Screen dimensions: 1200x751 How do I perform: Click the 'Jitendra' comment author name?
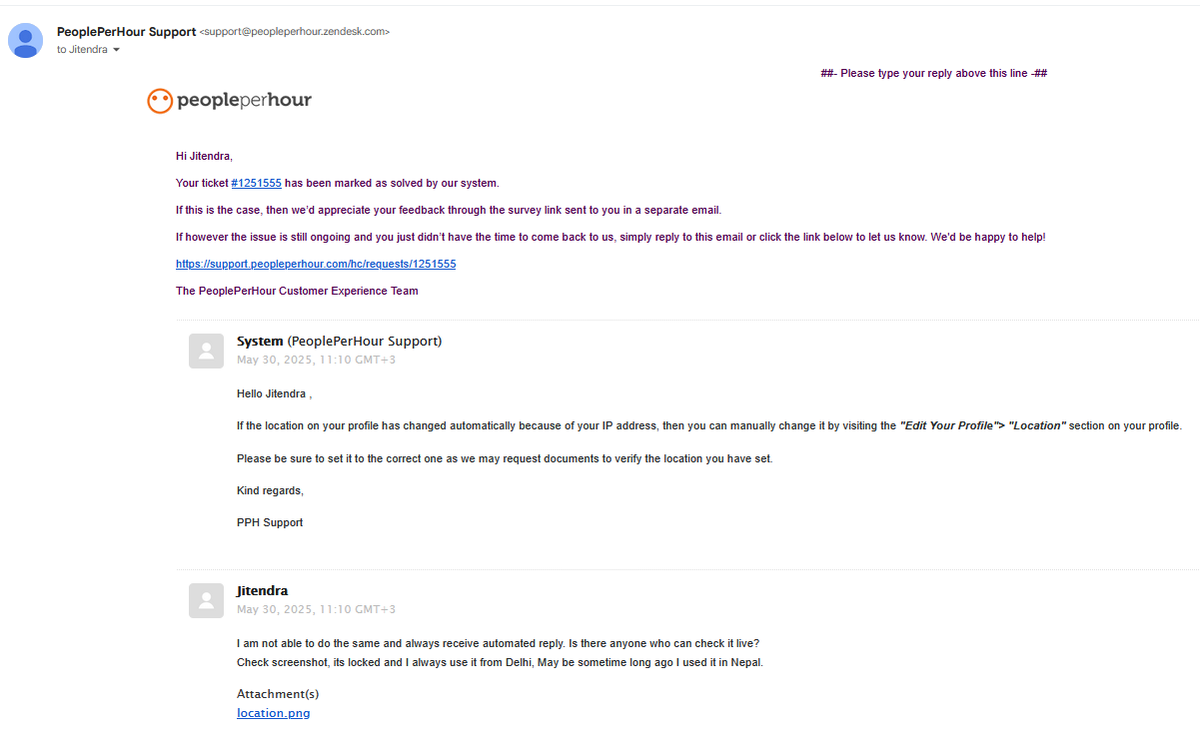click(262, 591)
